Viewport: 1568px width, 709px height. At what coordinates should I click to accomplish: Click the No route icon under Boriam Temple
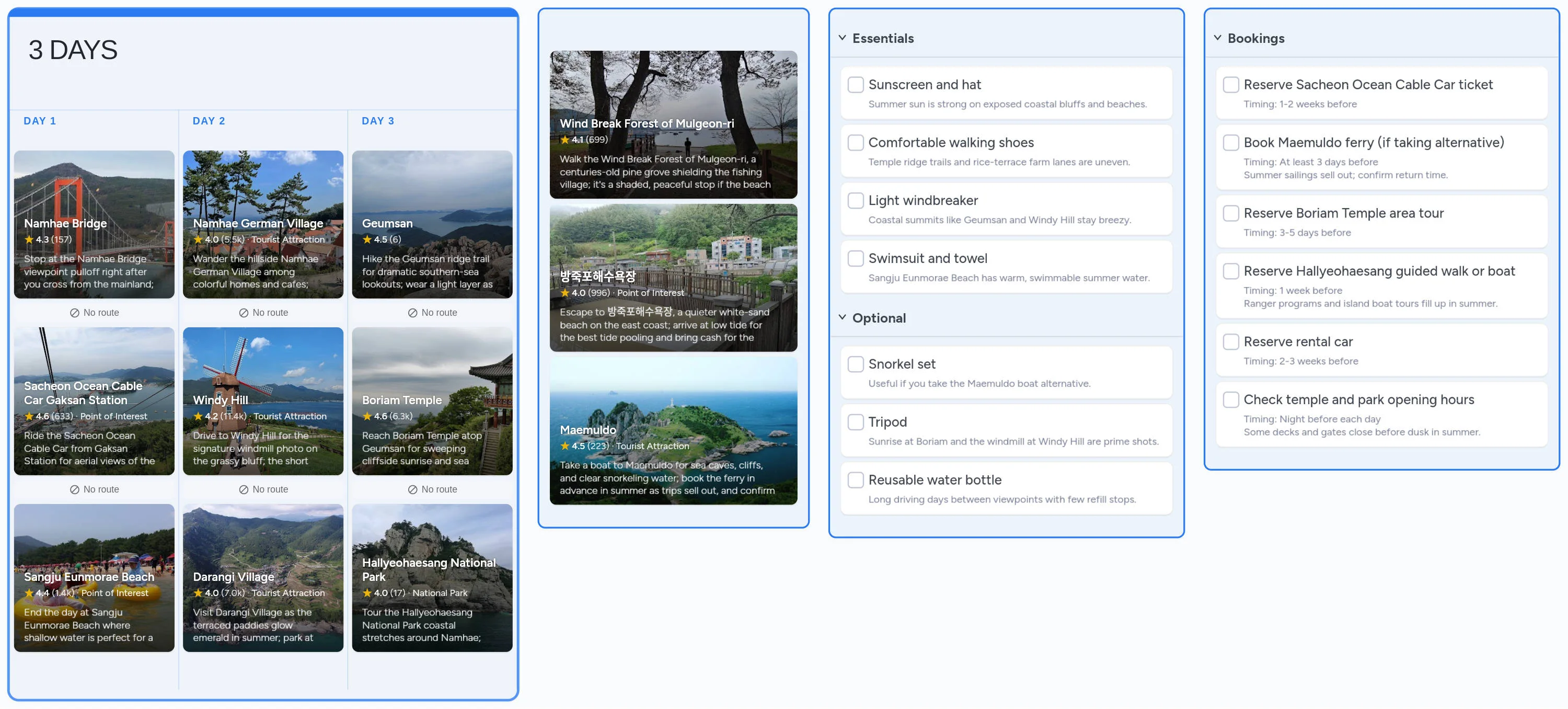tap(413, 489)
